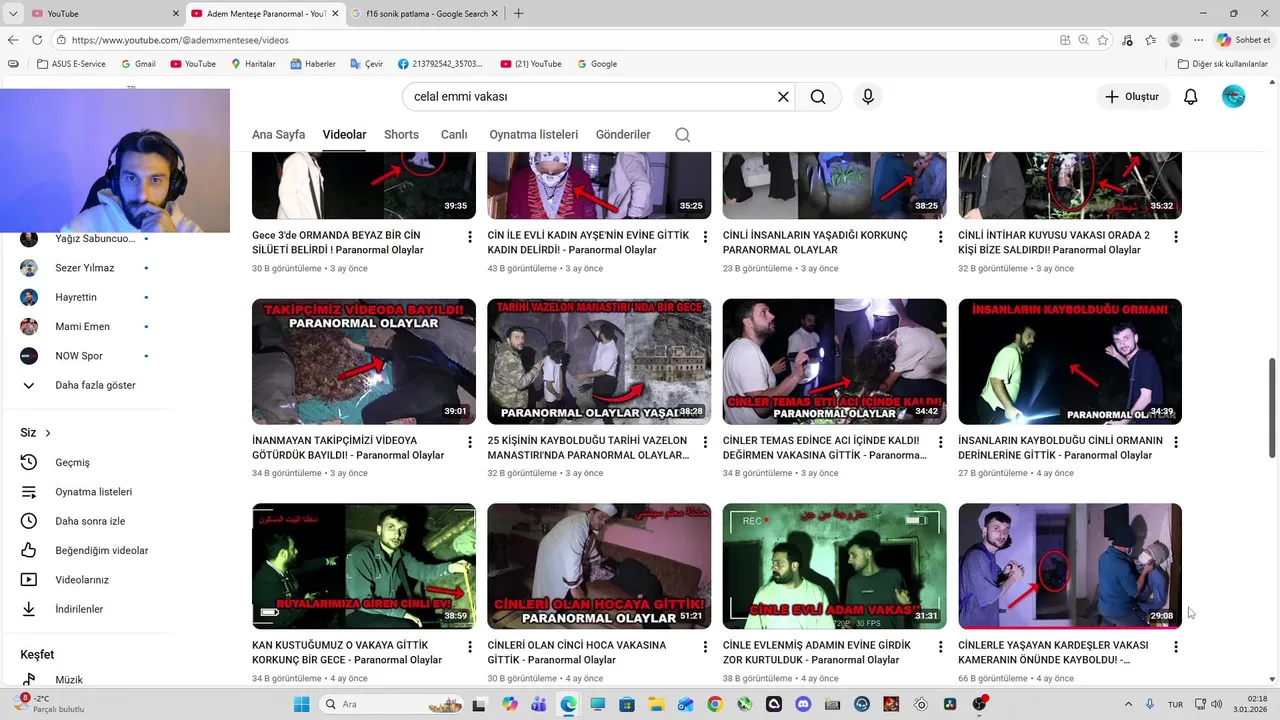Open options menu for CİN İLE EVLİ KADIN AYŞE video

pyautogui.click(x=705, y=237)
